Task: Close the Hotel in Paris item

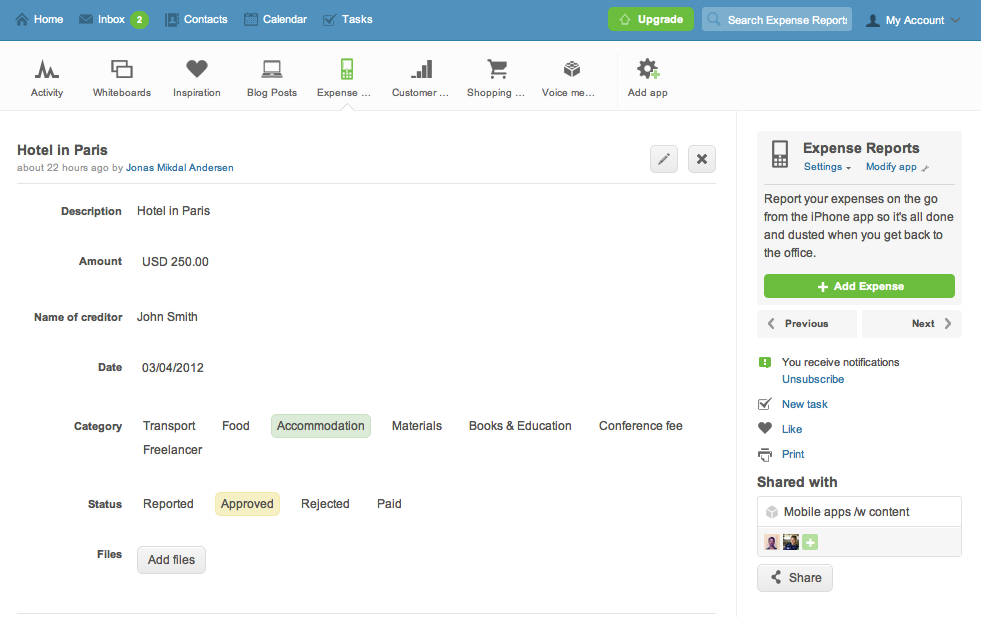Action: tap(702, 159)
